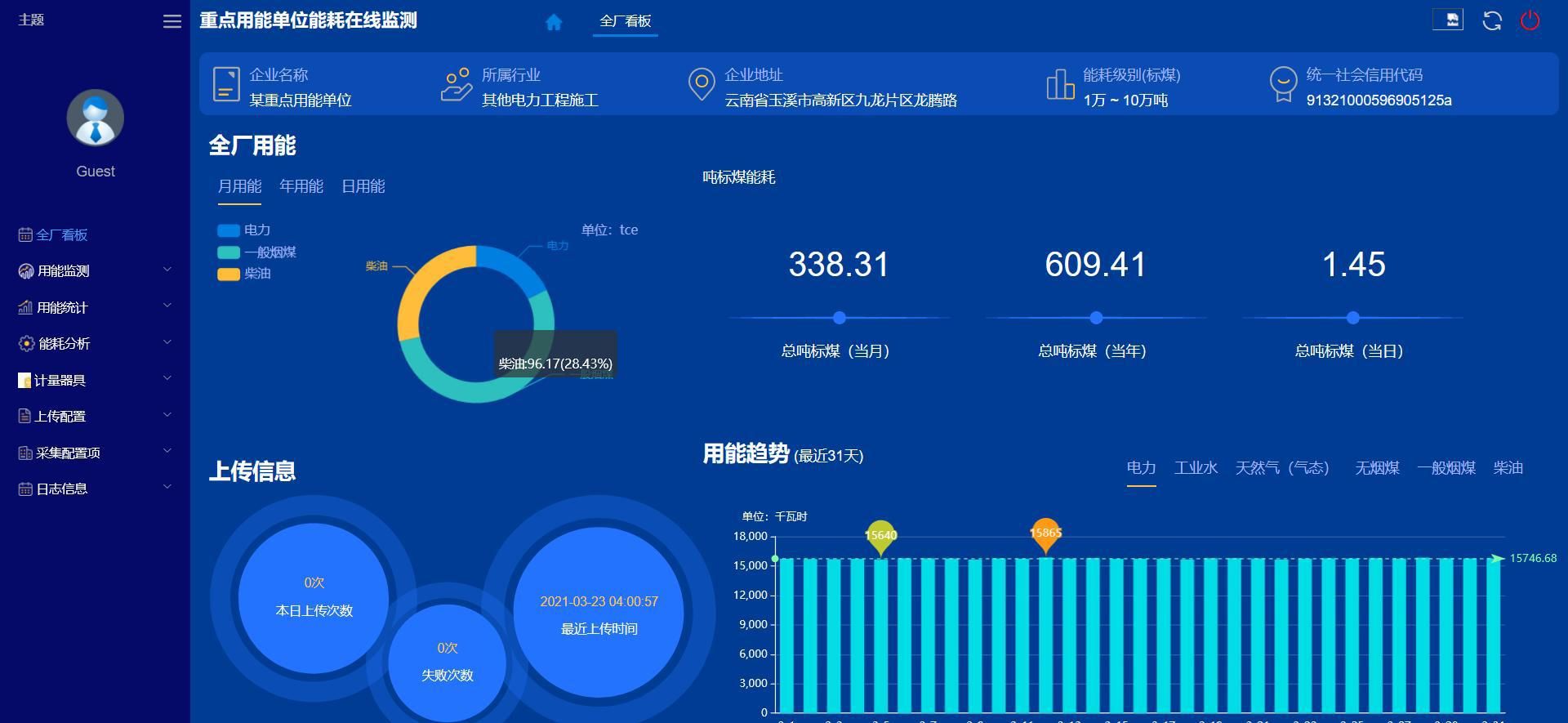Screen dimensions: 1568x723
Task: Click the 15865 orange chart marker pin
Action: click(1045, 535)
